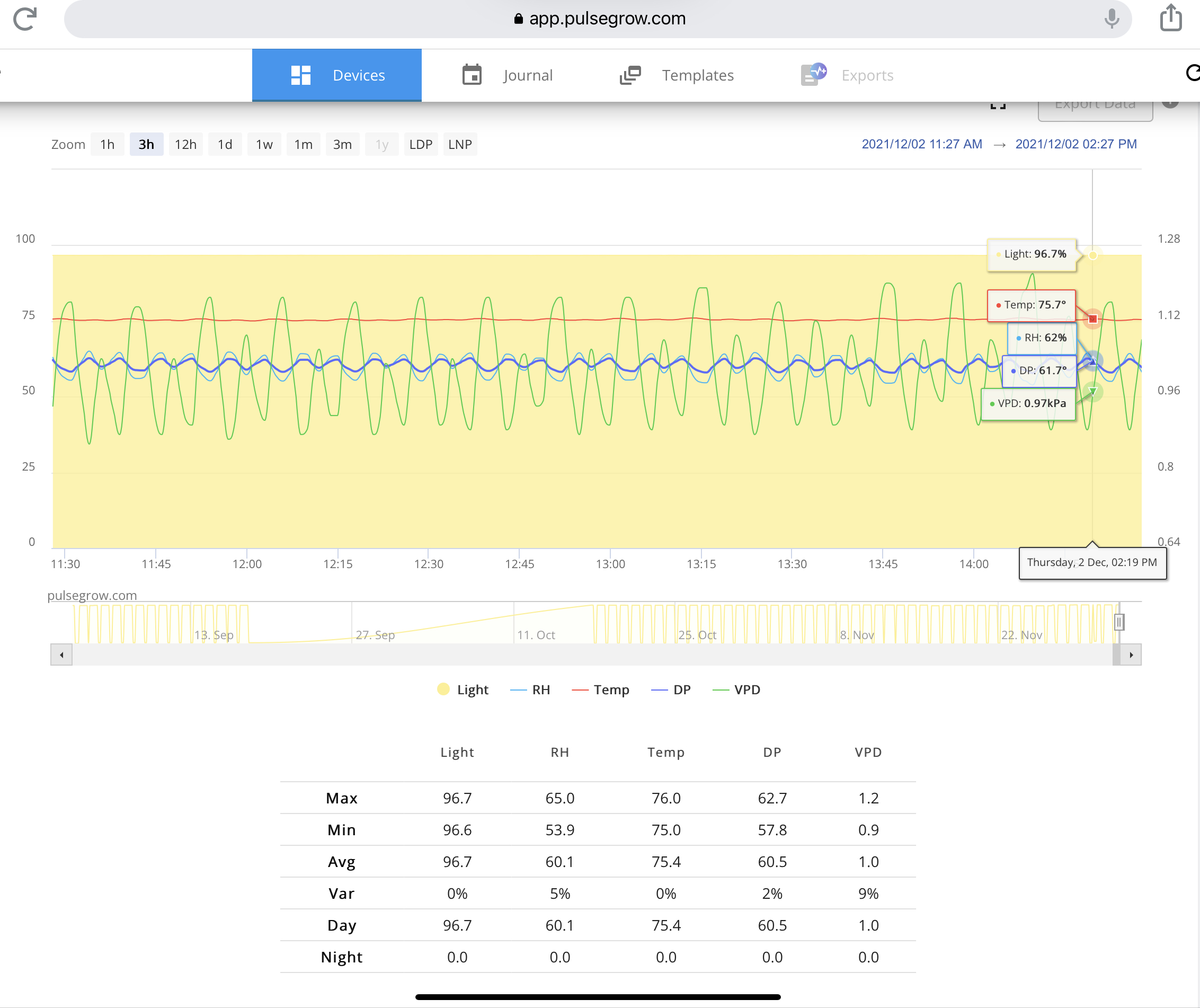Set chart zoom to 1h

(108, 145)
